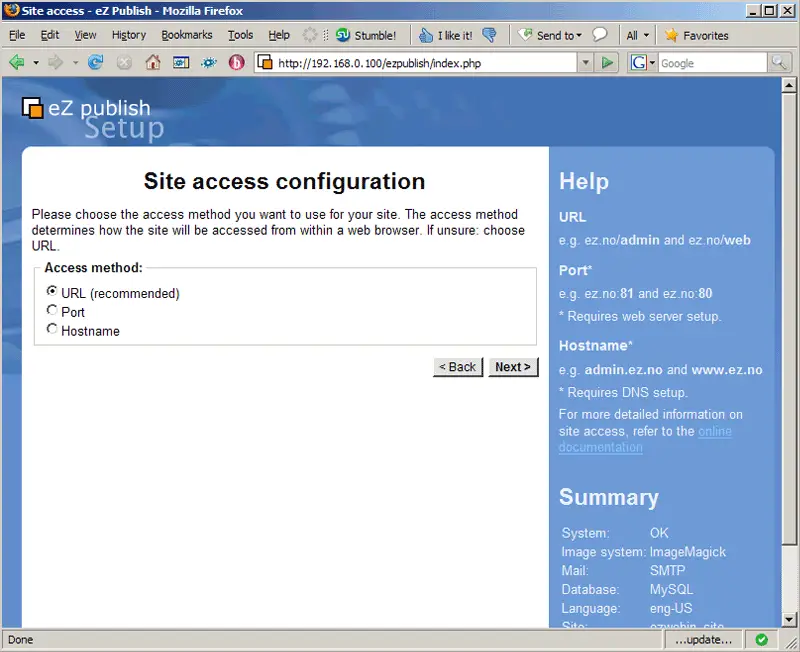Expand the Send to dropdown arrow
This screenshot has height=652, width=800.
[579, 36]
